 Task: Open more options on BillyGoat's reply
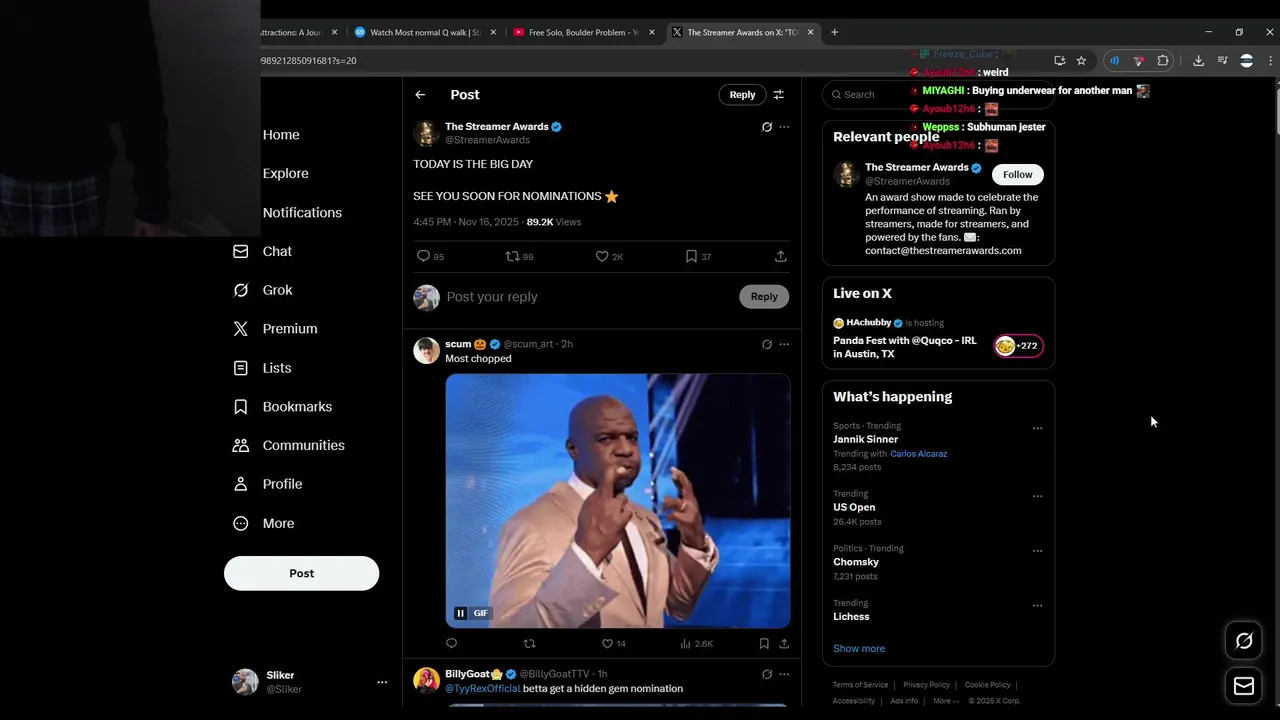784,674
